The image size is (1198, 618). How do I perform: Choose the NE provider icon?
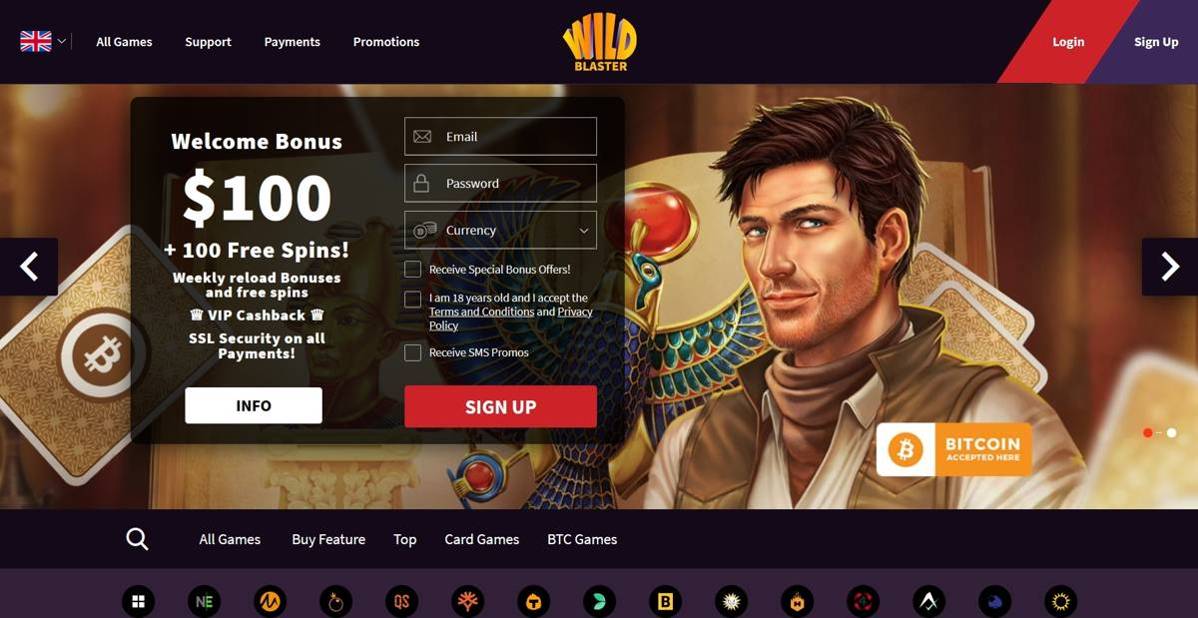tap(204, 601)
